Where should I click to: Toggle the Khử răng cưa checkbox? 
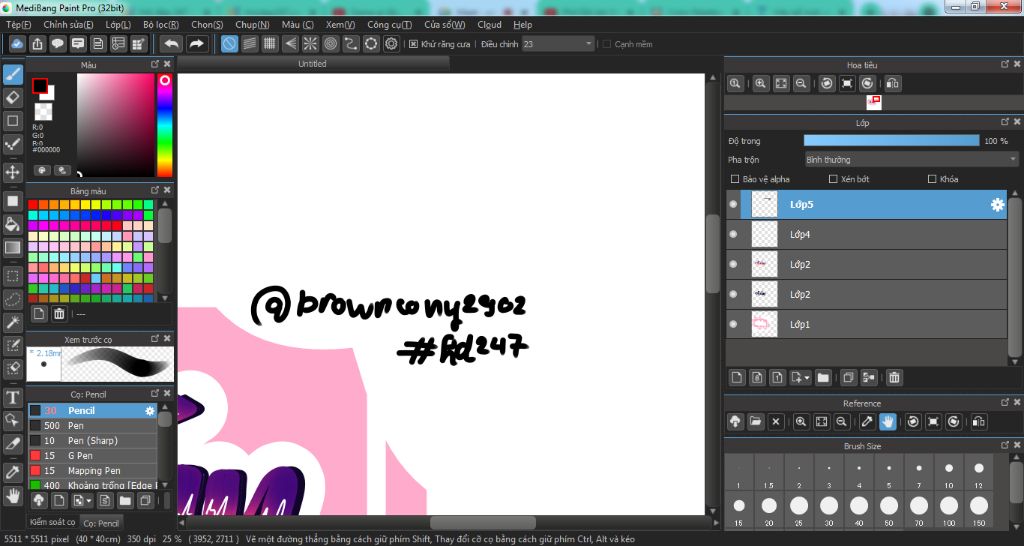(x=413, y=44)
